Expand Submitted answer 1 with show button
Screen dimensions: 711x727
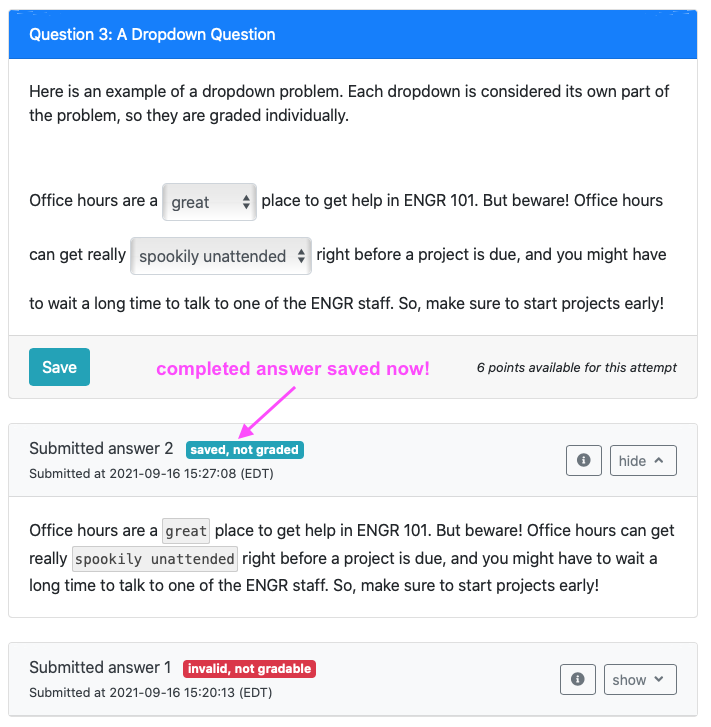tap(640, 679)
